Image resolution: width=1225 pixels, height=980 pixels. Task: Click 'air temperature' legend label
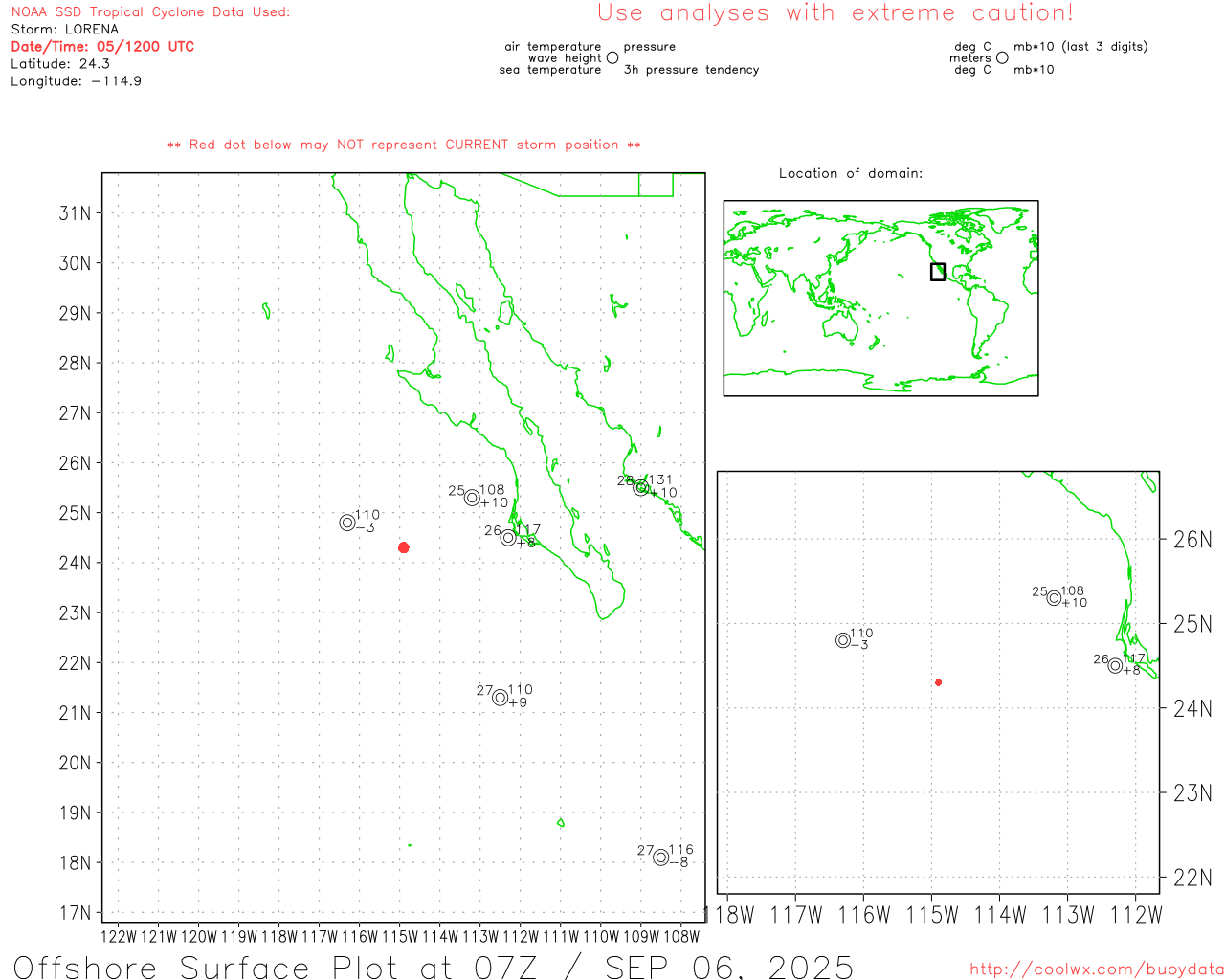[553, 47]
